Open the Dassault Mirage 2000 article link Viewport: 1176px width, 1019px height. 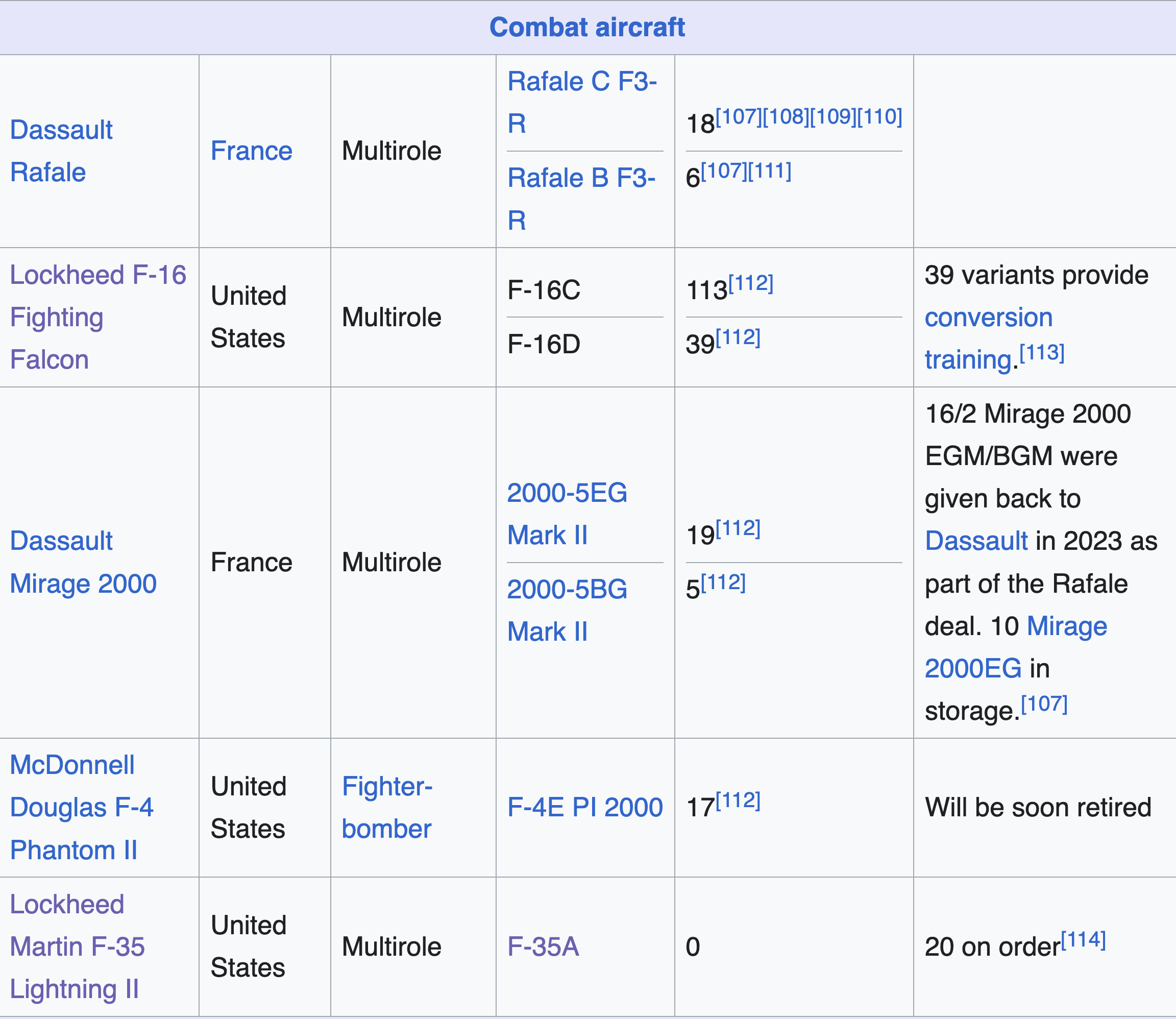pos(83,563)
